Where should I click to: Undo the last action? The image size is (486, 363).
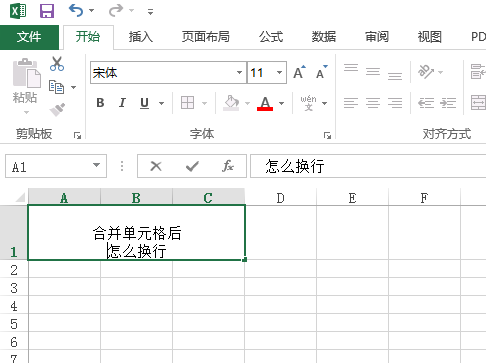(x=76, y=11)
